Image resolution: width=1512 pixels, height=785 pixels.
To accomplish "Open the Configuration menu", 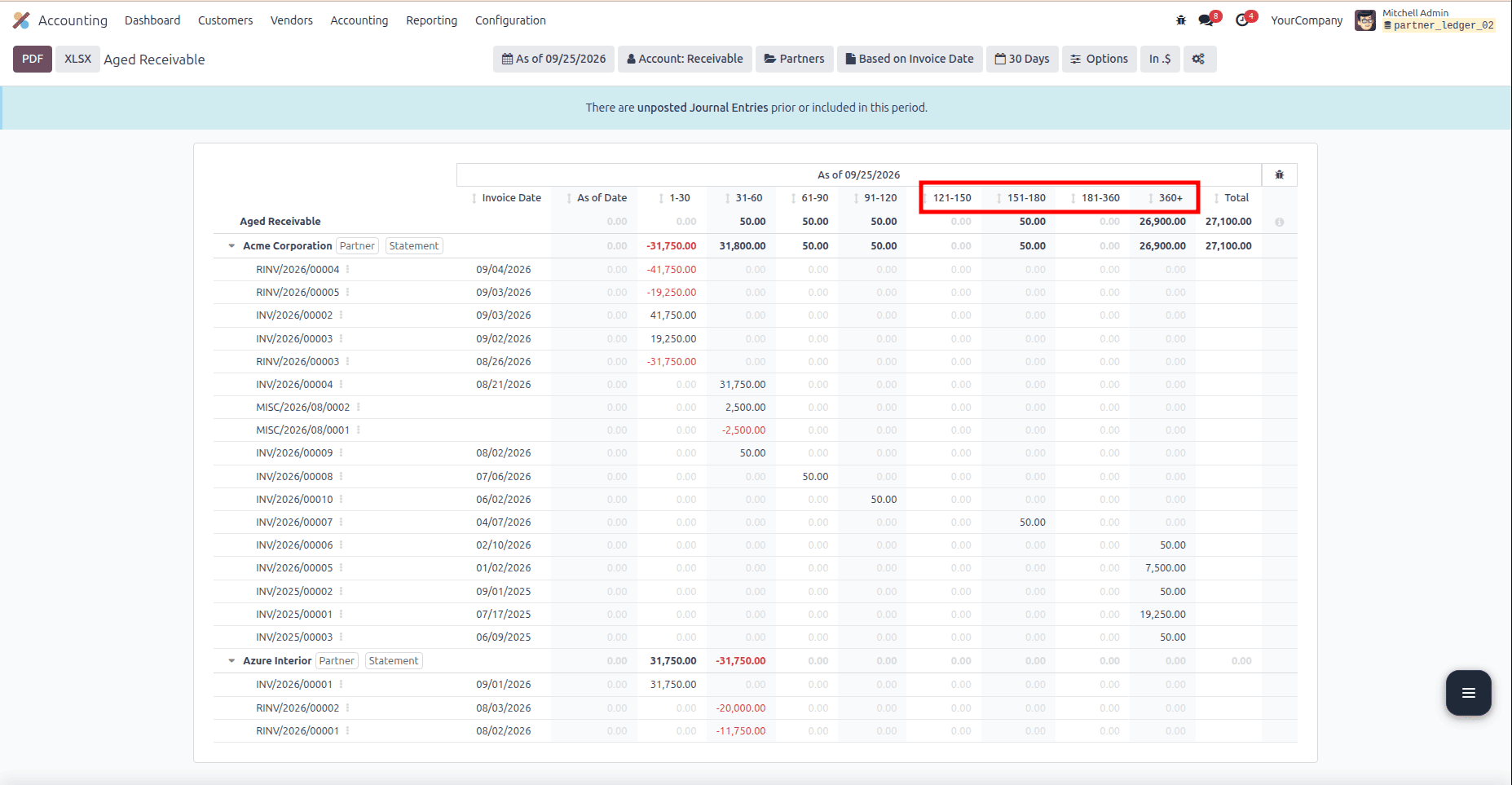I will tap(510, 20).
